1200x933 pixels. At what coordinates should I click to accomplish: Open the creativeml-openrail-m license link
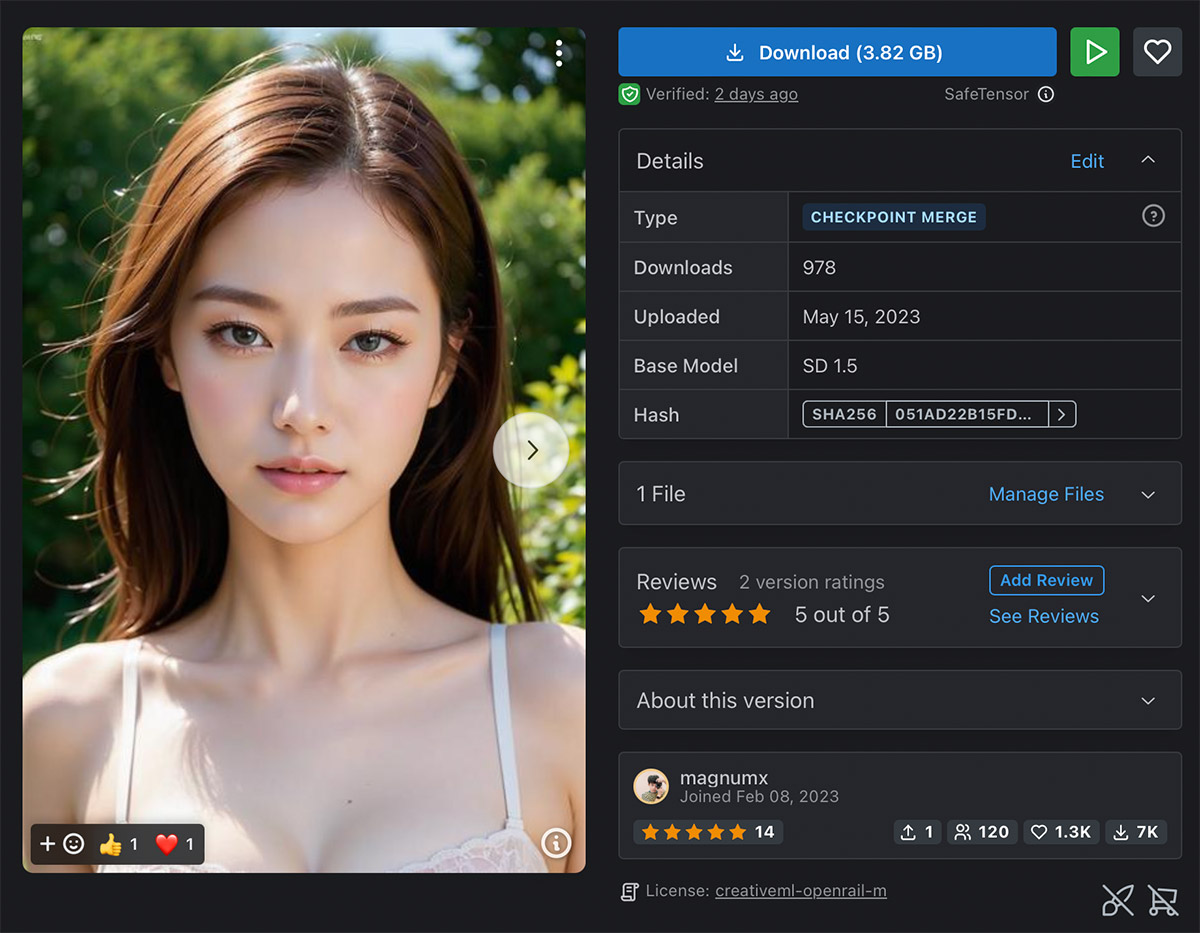coord(801,891)
